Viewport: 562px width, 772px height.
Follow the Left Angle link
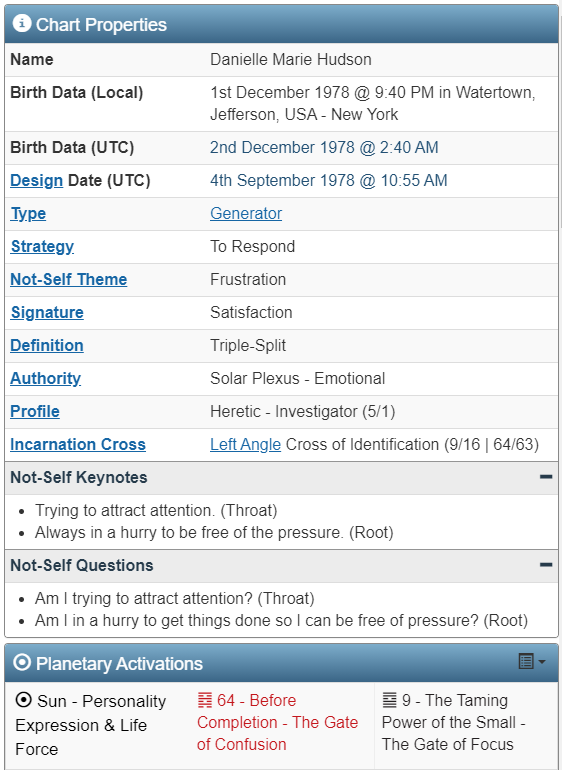coord(245,445)
